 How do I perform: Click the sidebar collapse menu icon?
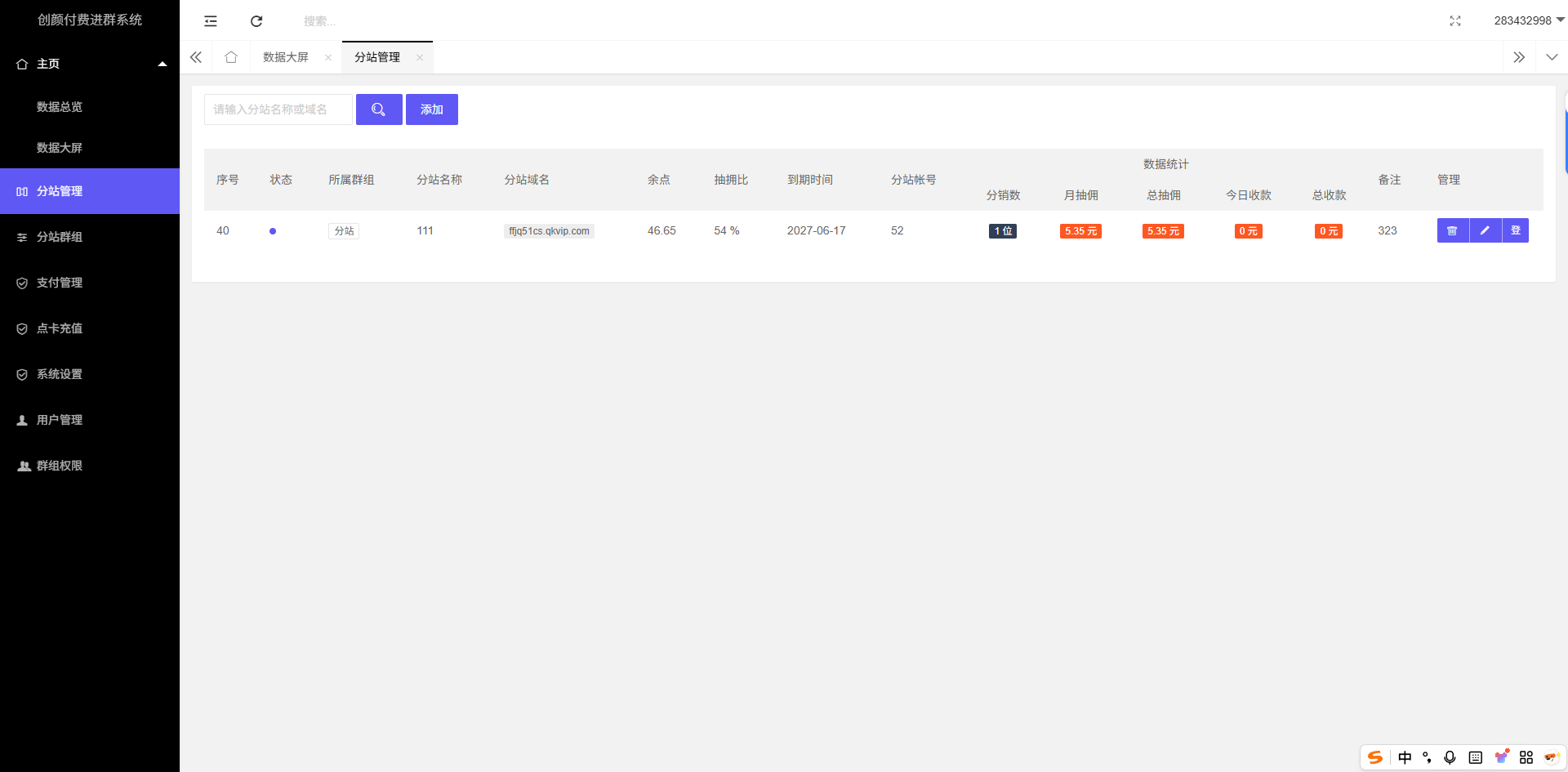pos(211,21)
